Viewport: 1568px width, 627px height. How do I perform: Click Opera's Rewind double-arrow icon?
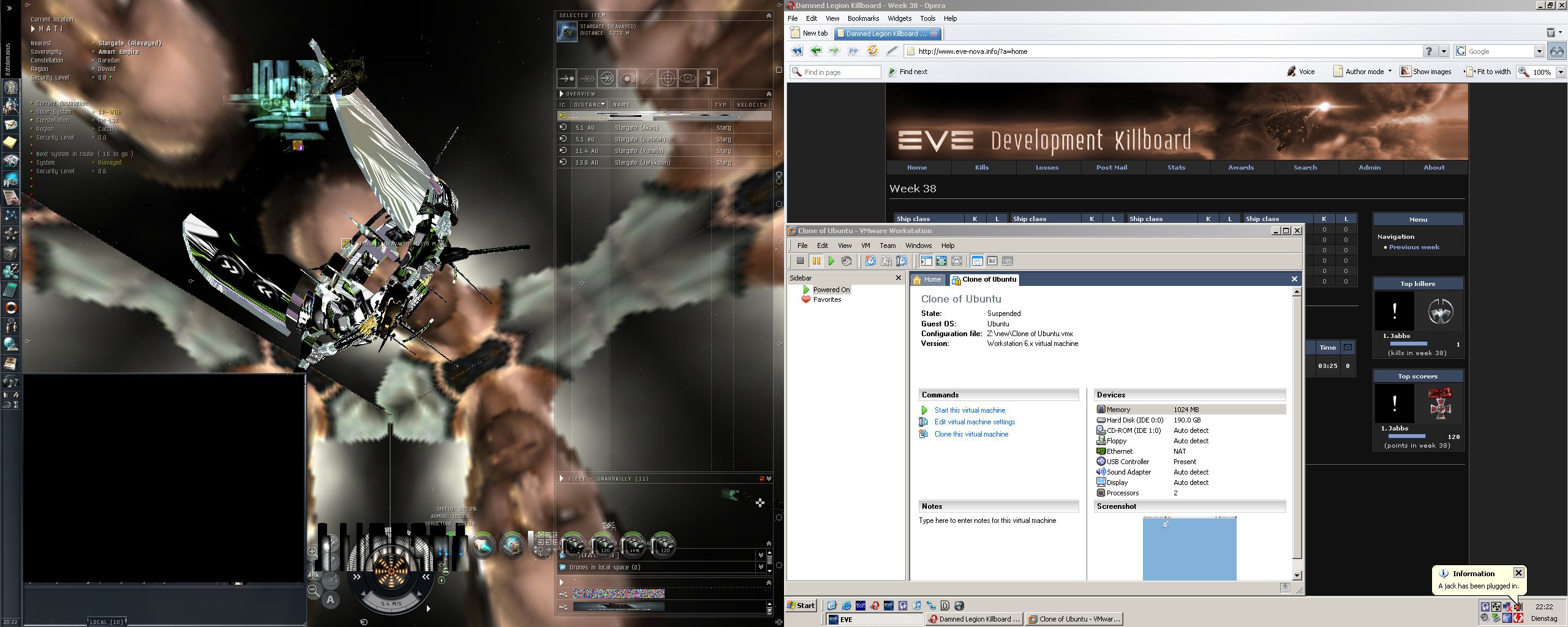pyautogui.click(x=797, y=51)
